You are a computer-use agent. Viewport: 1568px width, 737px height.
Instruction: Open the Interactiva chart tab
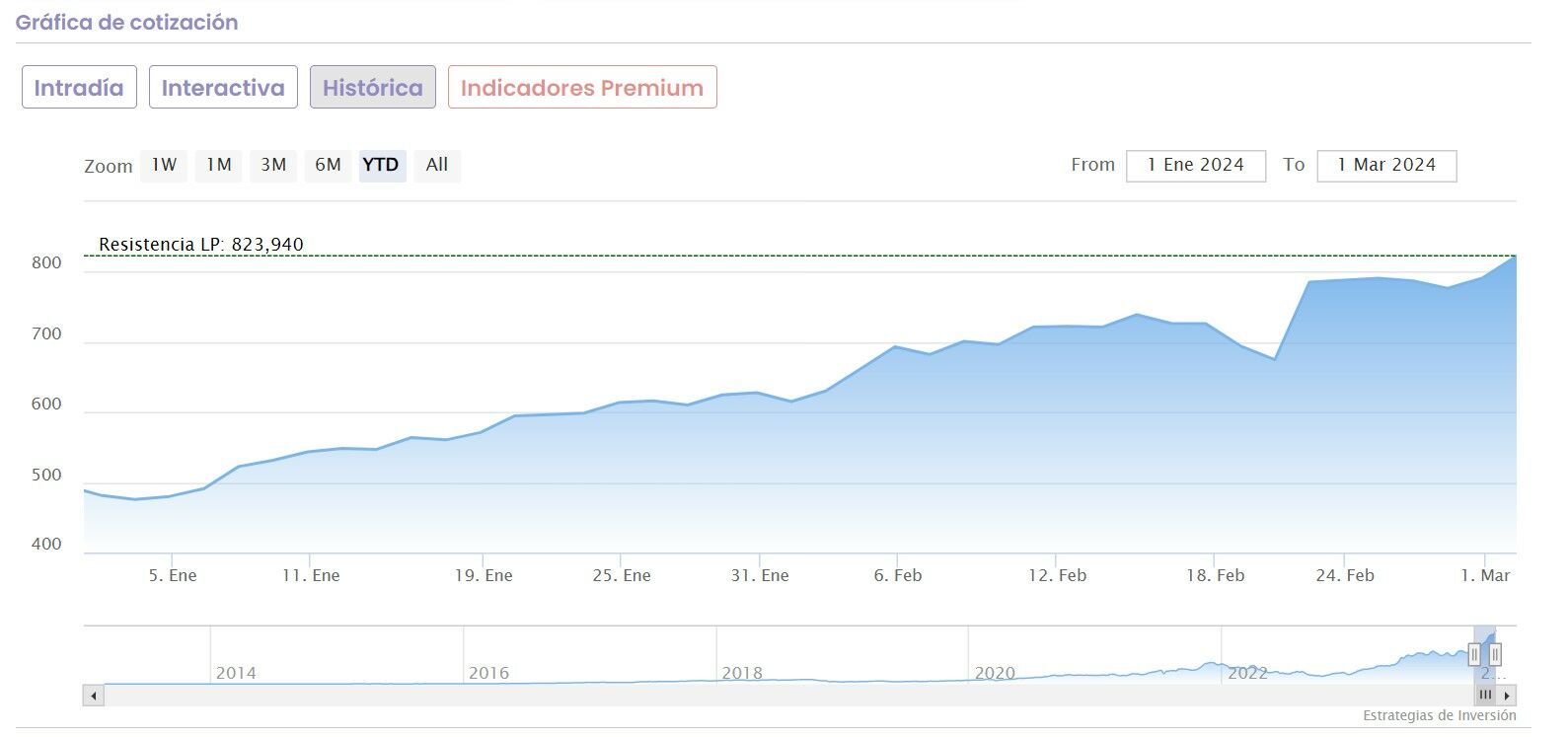[x=223, y=88]
